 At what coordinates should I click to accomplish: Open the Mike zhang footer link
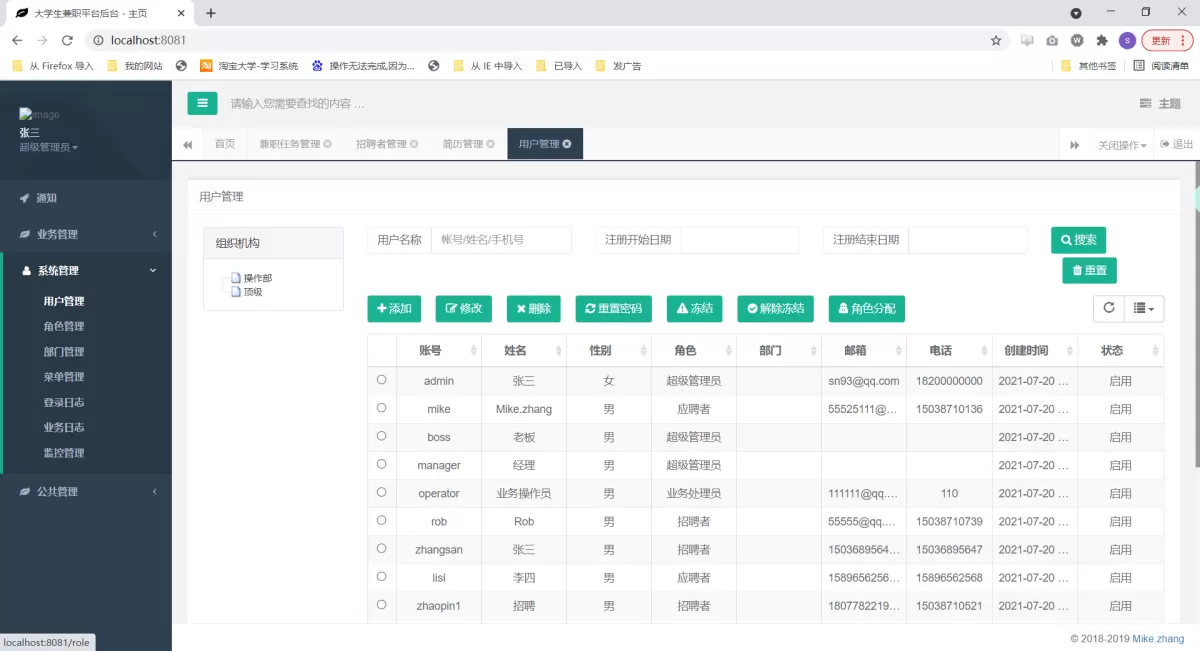pos(1158,638)
